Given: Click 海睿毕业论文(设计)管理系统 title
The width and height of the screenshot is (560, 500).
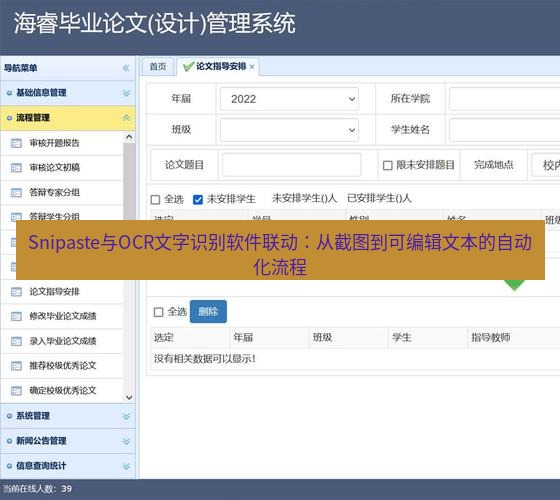Looking at the screenshot, I should (x=154, y=23).
